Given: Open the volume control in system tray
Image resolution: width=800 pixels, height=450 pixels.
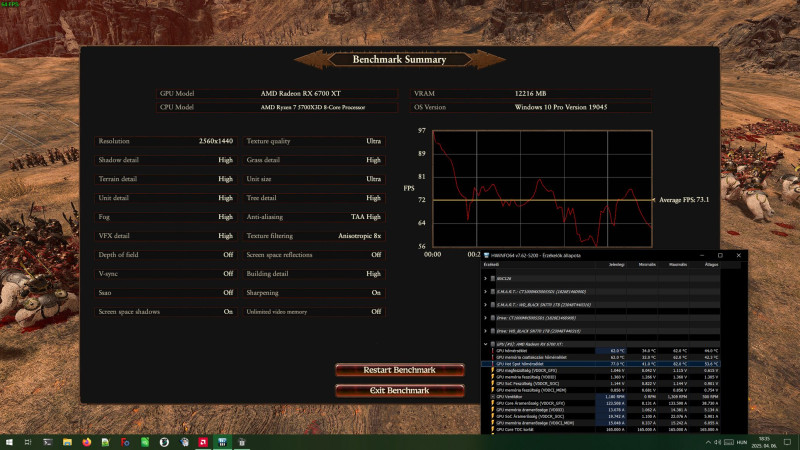Looking at the screenshot, I should [717, 442].
